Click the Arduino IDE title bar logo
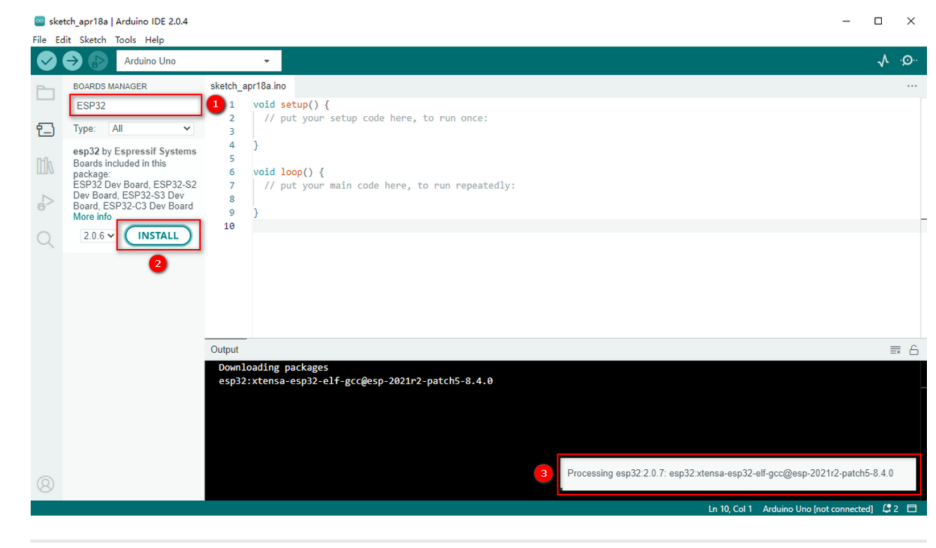The width and height of the screenshot is (936, 548). tap(39, 21)
